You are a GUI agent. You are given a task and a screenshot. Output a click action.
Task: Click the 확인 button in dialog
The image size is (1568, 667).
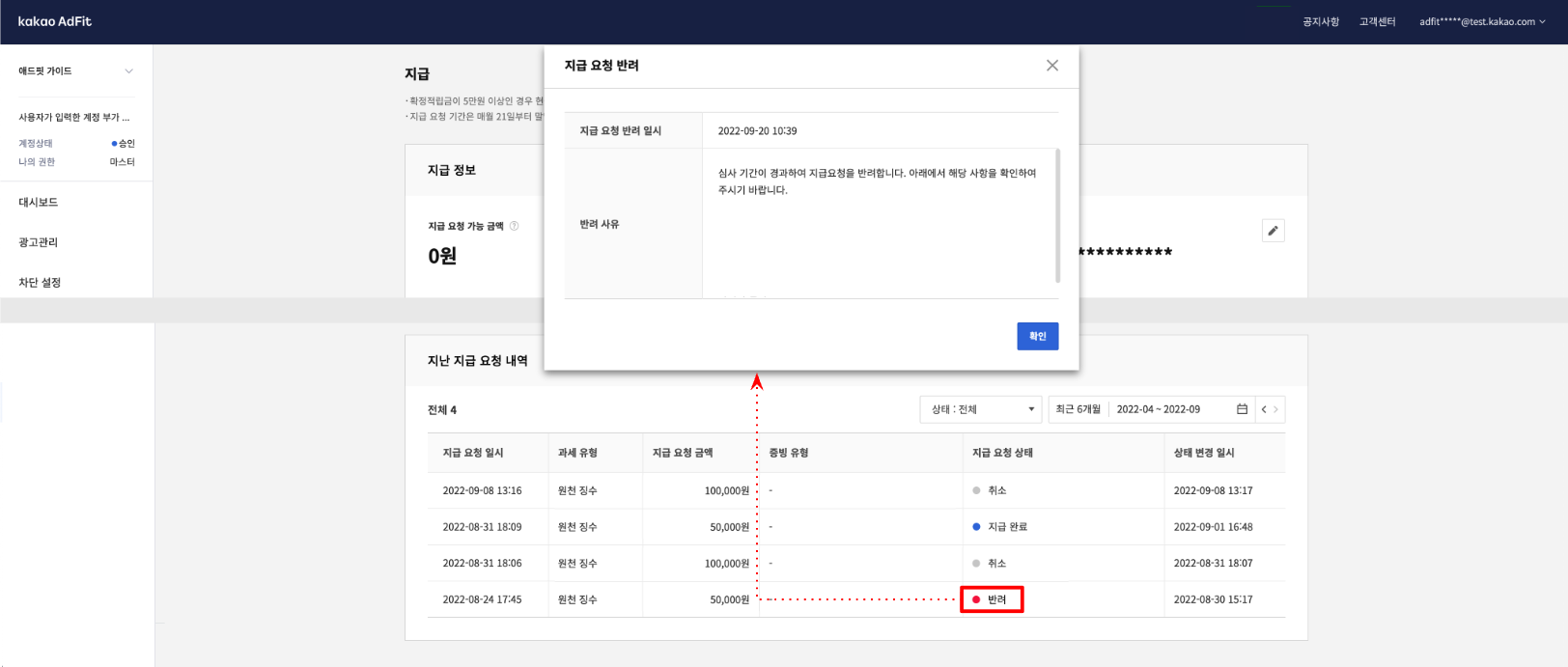[x=1037, y=336]
